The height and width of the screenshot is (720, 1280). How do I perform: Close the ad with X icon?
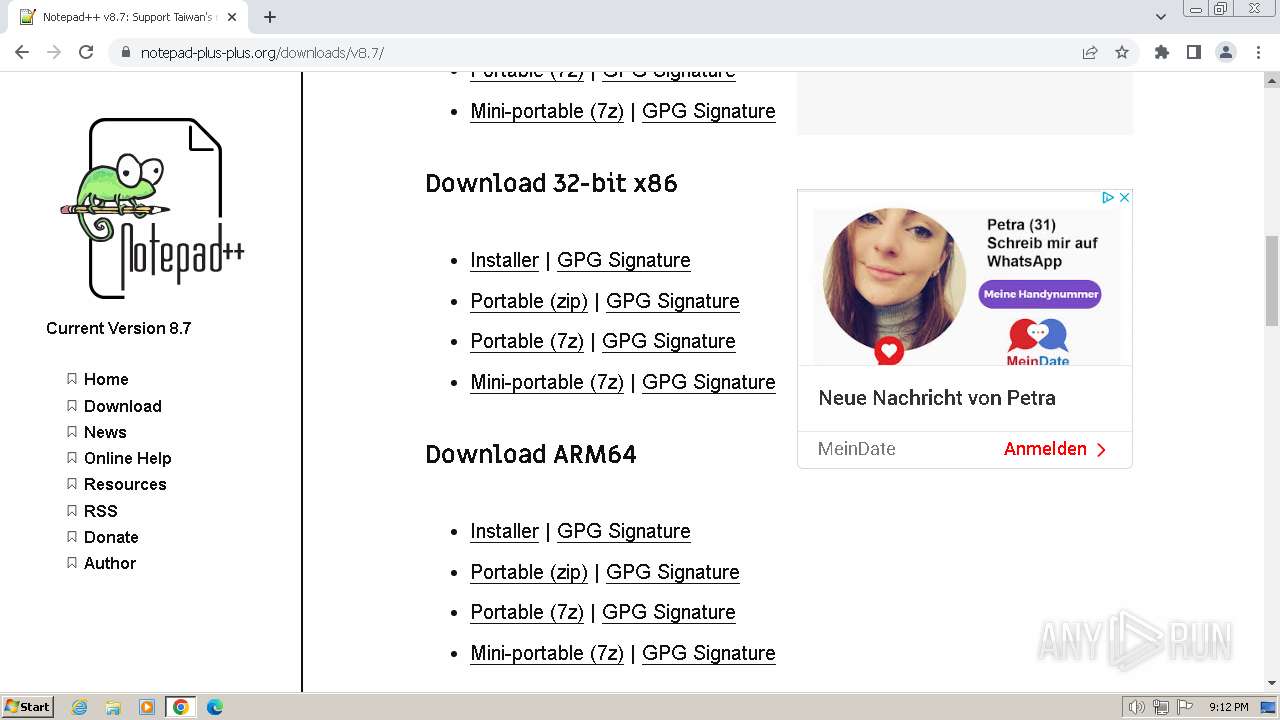point(1124,198)
